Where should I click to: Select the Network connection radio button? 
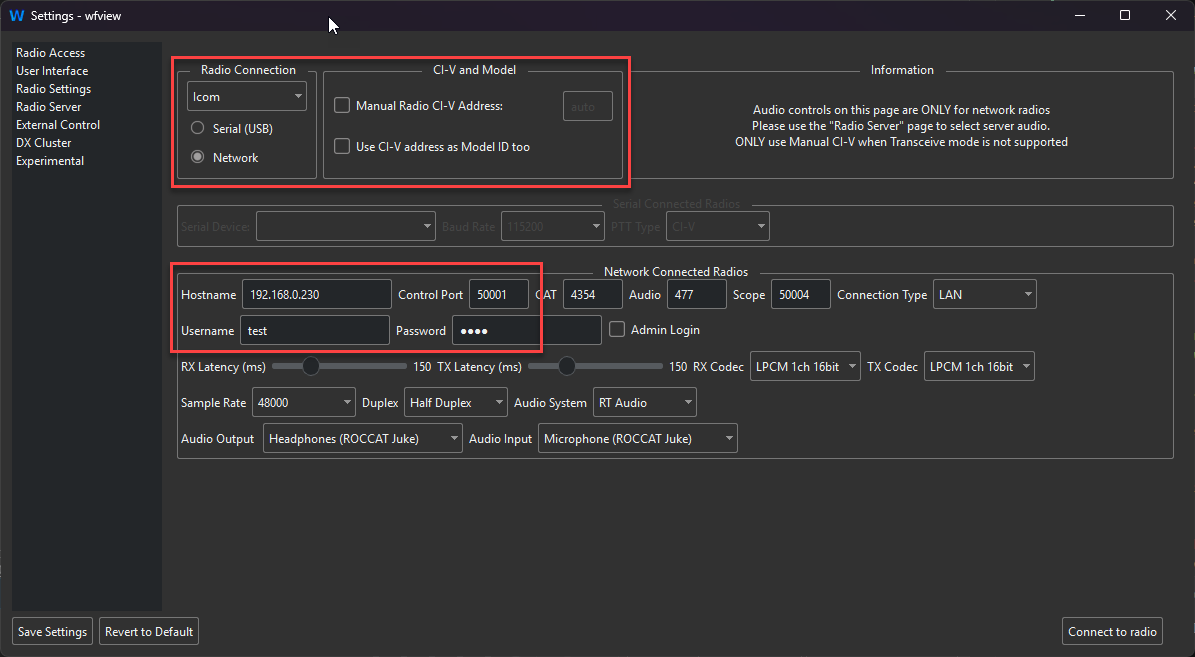click(x=225, y=158)
